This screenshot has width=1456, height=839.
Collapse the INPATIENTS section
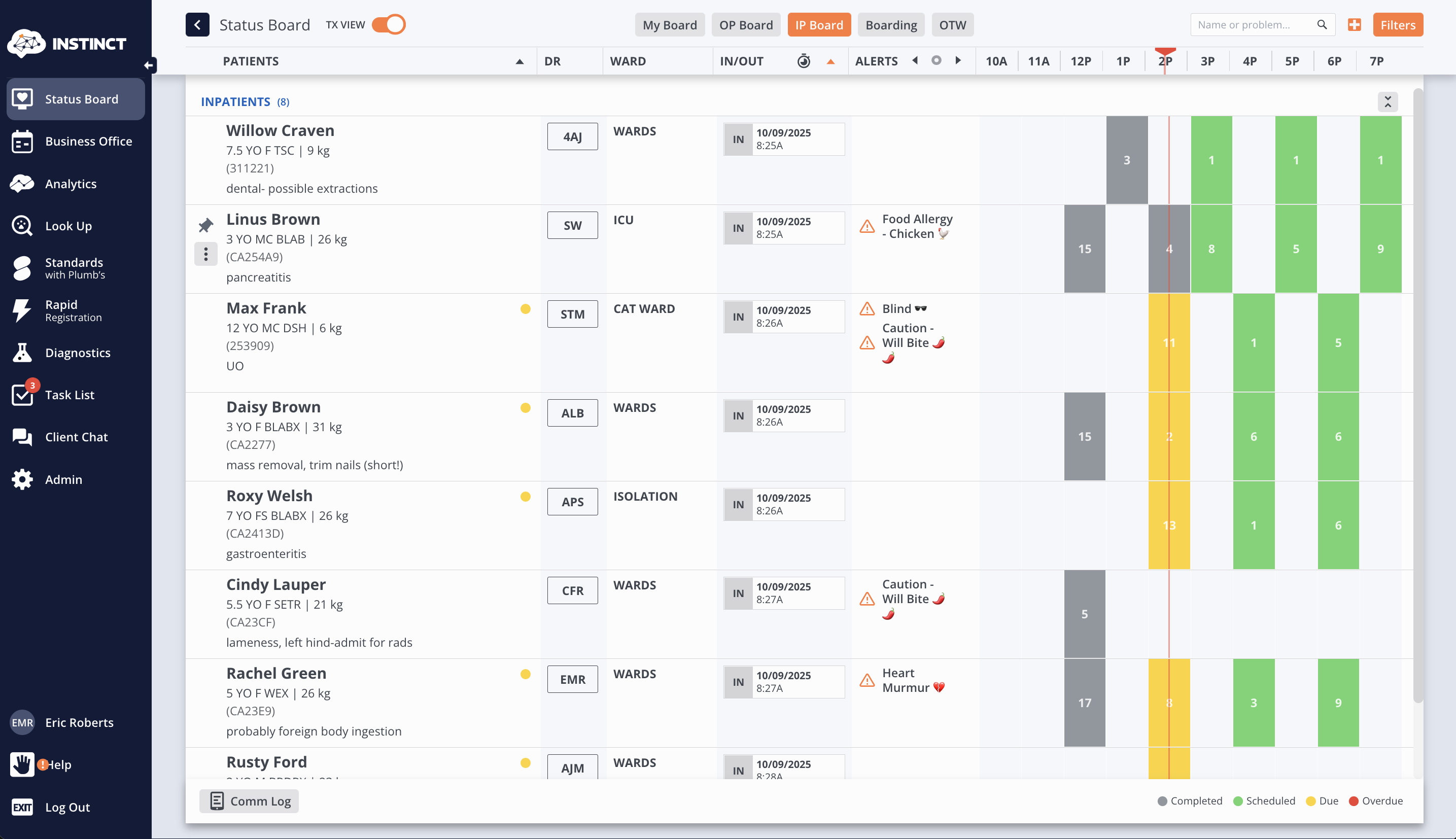(x=1388, y=102)
